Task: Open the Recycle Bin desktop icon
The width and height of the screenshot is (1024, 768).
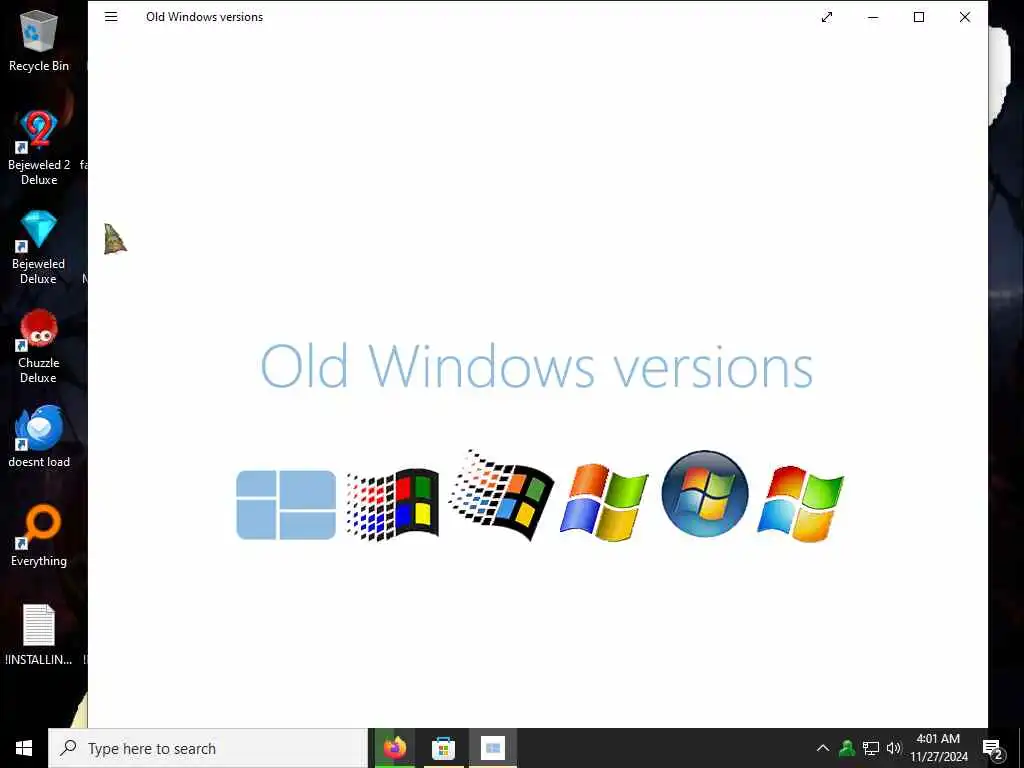Action: point(39,41)
